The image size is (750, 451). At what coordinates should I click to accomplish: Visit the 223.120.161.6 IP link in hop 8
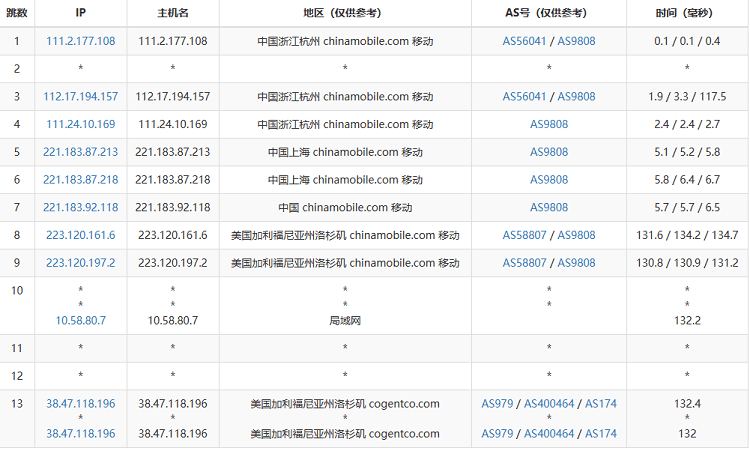pos(80,235)
